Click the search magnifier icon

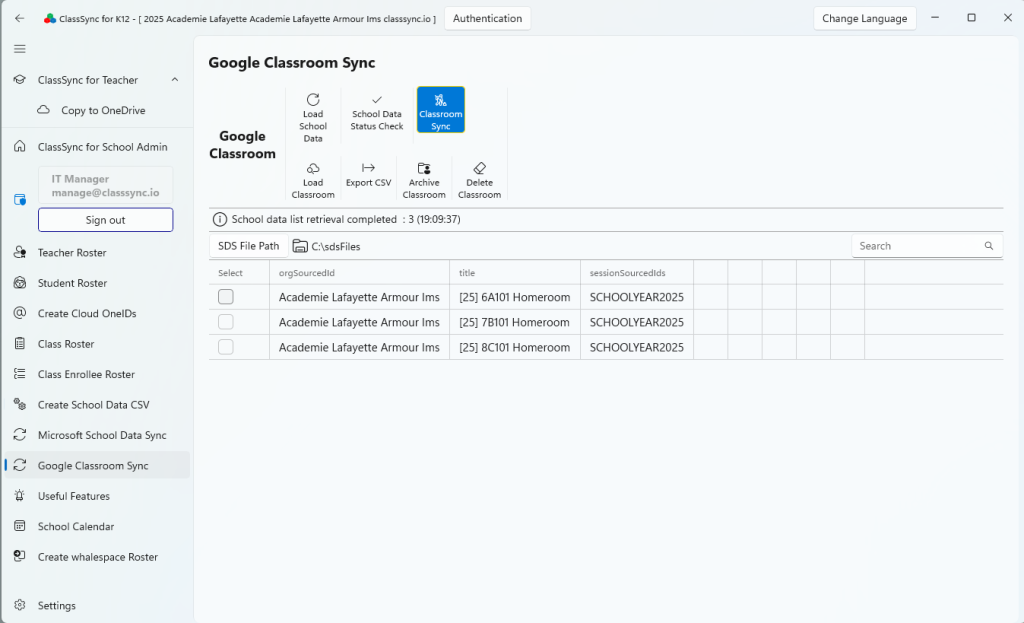pos(989,246)
